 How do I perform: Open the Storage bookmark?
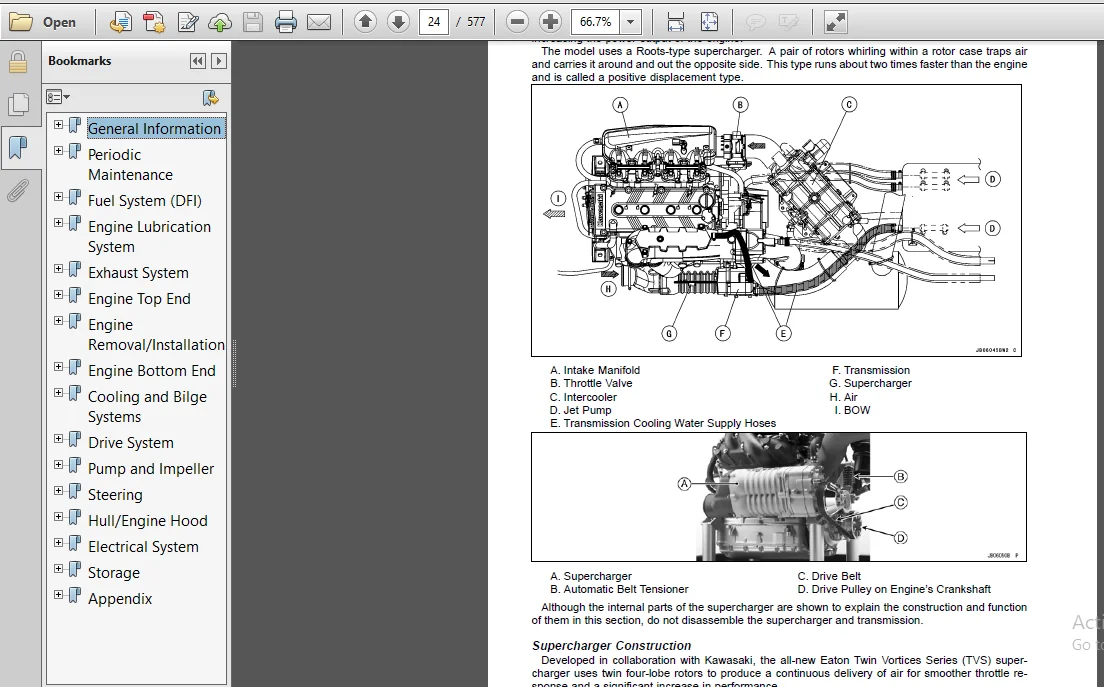coord(113,573)
